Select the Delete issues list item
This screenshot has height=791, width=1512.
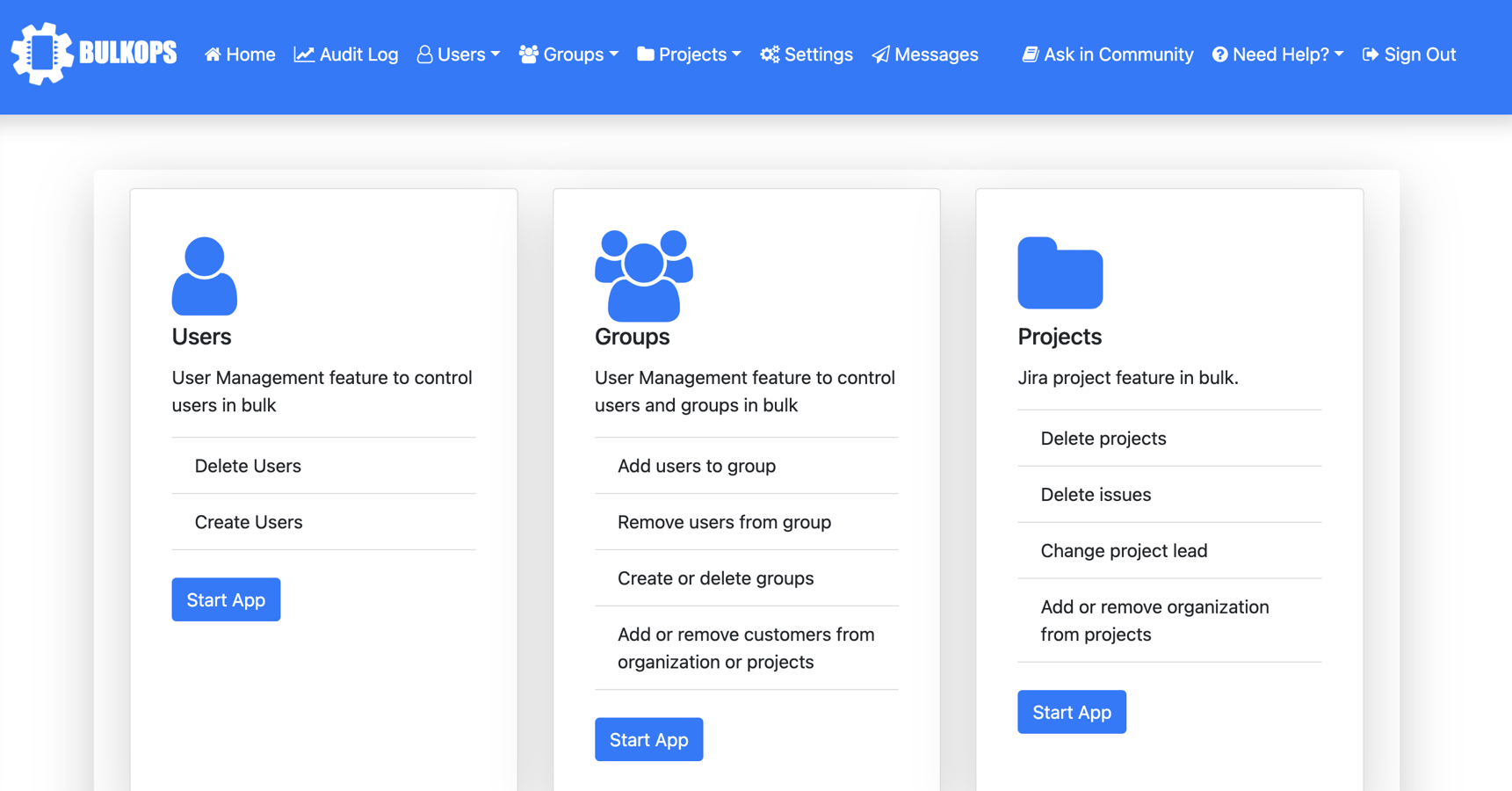point(1169,495)
